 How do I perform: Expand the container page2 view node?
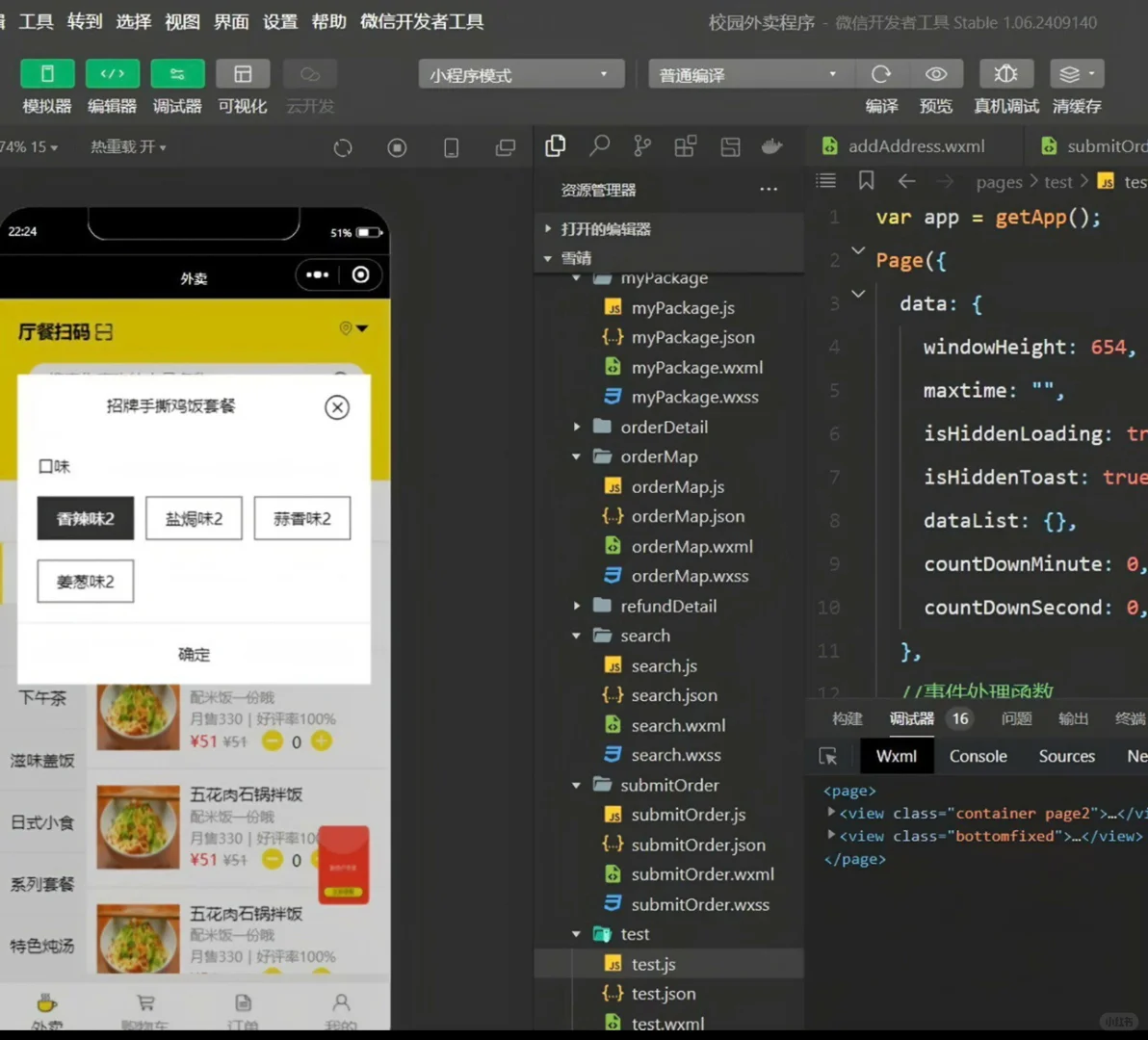[831, 813]
